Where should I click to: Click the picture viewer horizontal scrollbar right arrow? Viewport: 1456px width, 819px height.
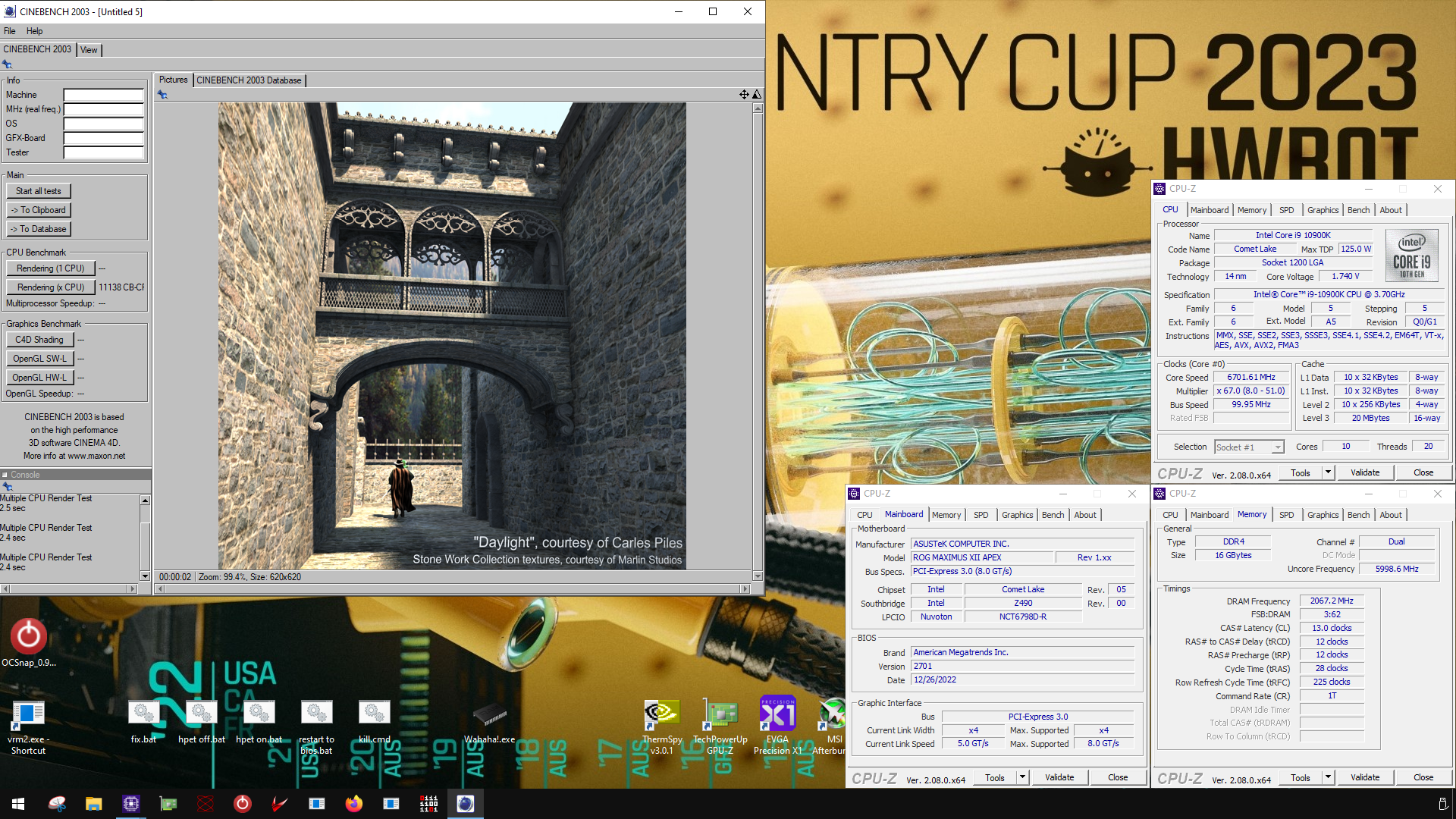[x=745, y=588]
